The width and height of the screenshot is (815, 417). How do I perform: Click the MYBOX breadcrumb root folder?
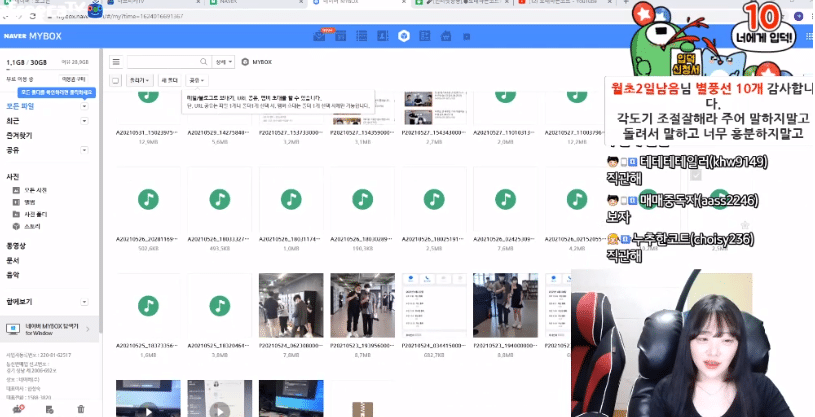257,62
